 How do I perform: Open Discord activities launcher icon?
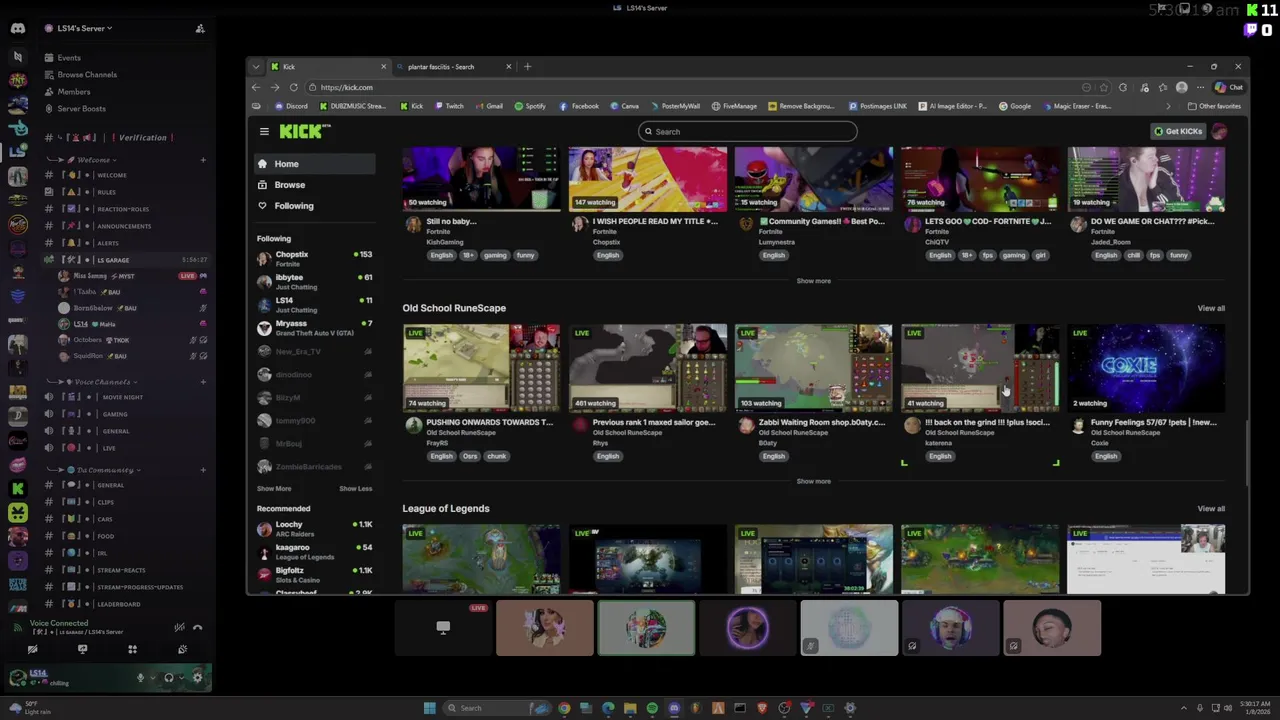point(132,649)
